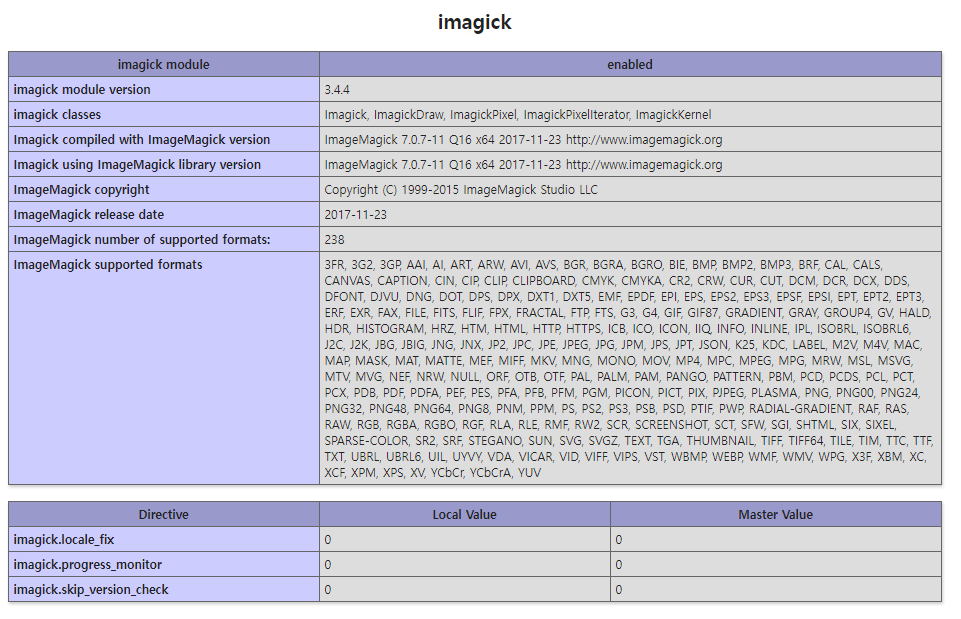Click the "Local Value" column header

pos(465,515)
